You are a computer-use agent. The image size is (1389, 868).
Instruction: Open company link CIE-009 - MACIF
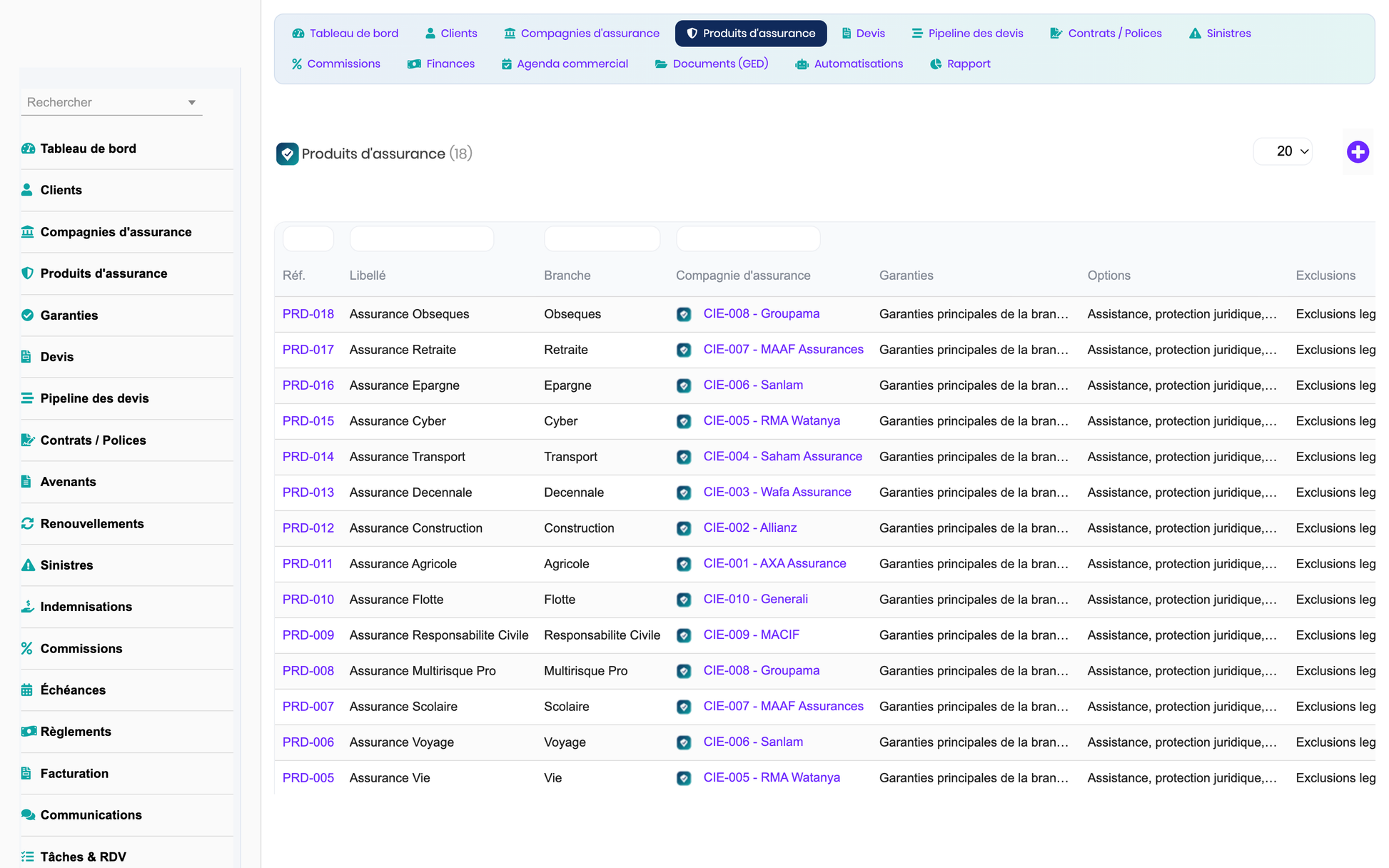pos(752,635)
